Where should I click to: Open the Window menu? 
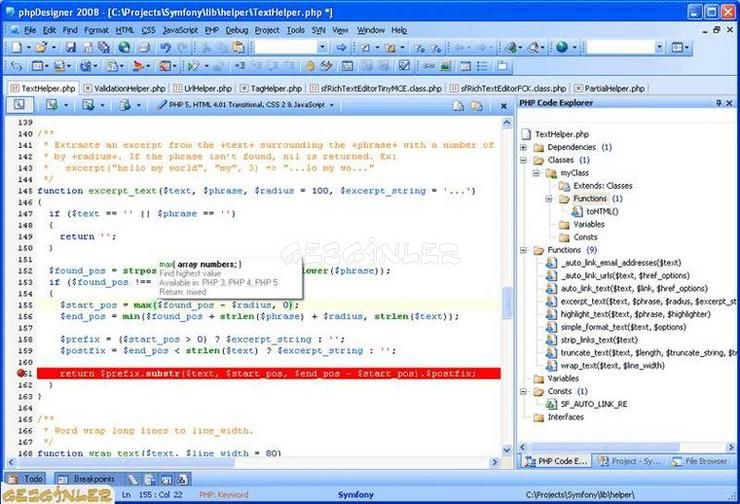(371, 30)
